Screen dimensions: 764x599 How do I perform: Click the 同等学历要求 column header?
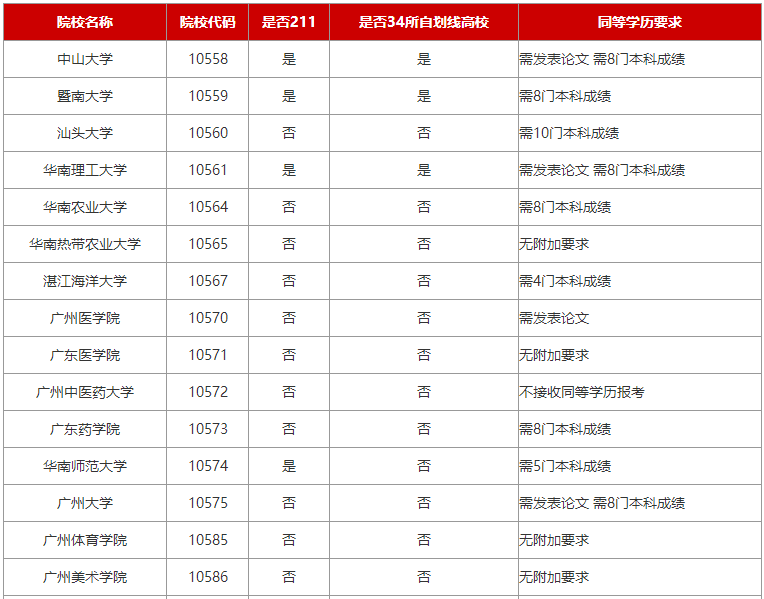(640, 22)
